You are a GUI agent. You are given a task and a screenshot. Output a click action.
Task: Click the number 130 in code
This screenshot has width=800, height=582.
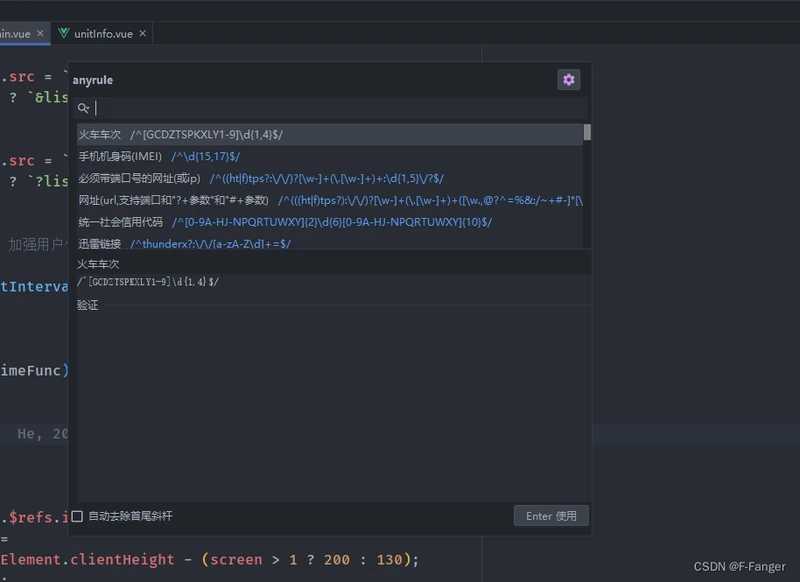389,560
